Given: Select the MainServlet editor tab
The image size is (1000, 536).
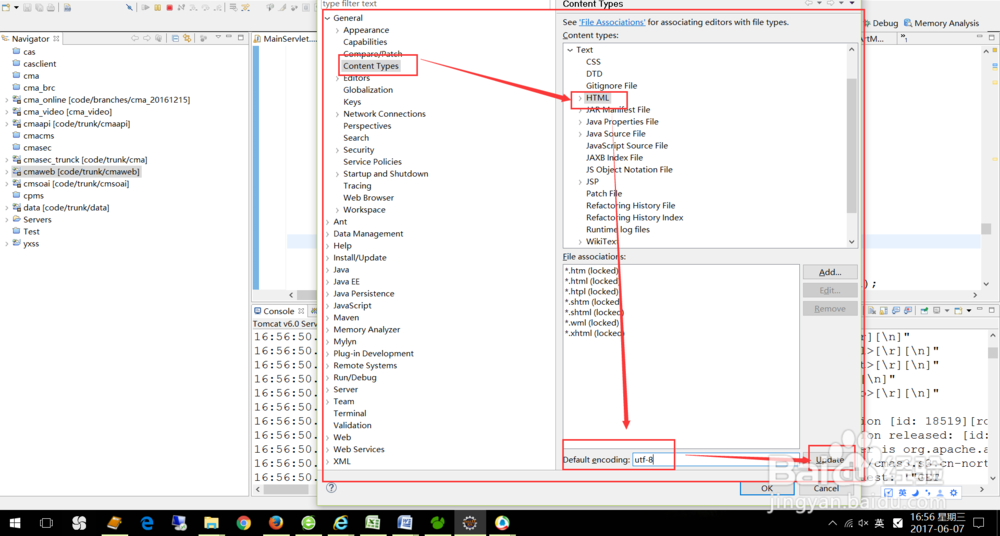Looking at the screenshot, I should coord(285,39).
